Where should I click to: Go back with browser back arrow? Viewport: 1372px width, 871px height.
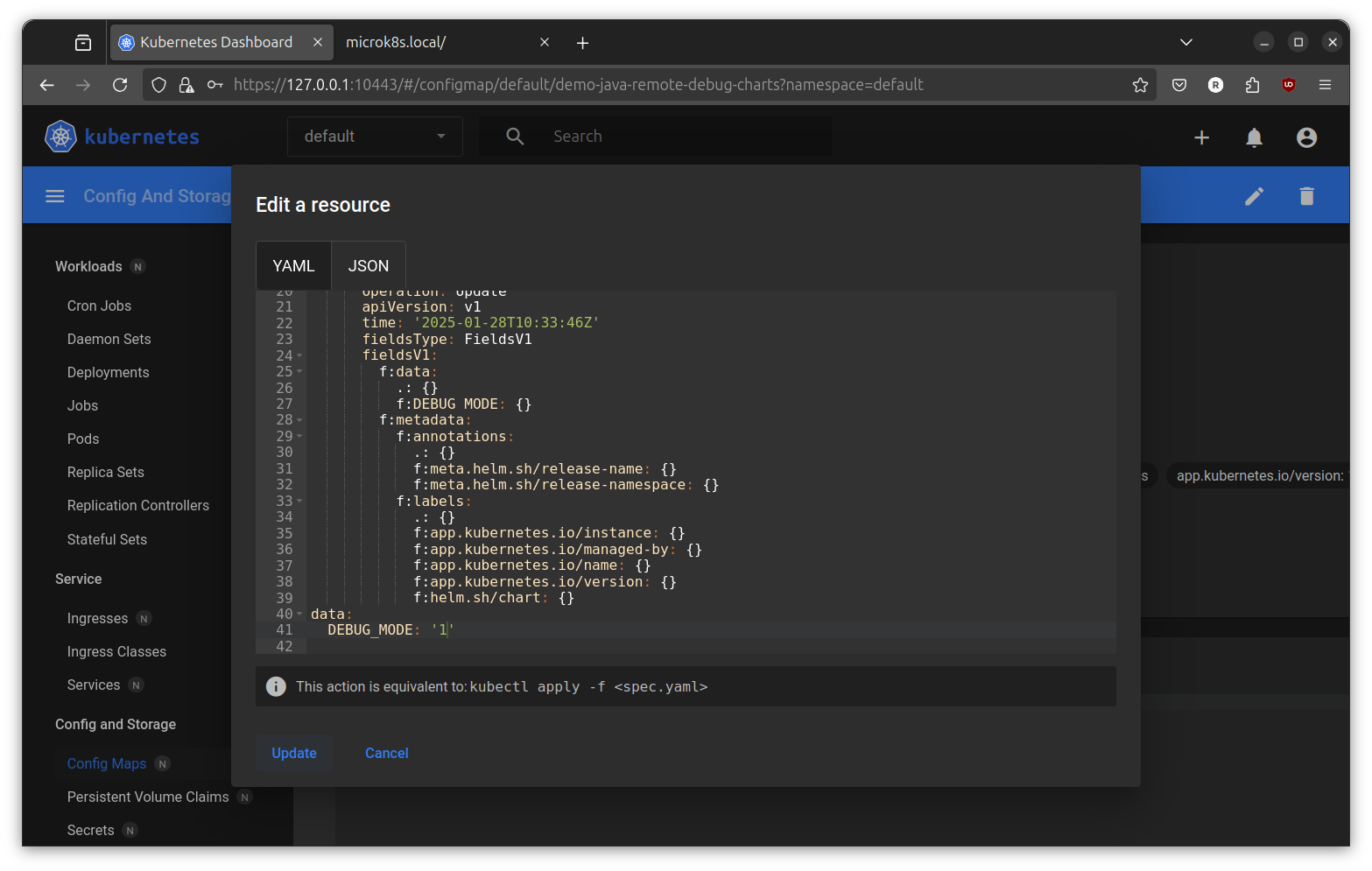(47, 85)
